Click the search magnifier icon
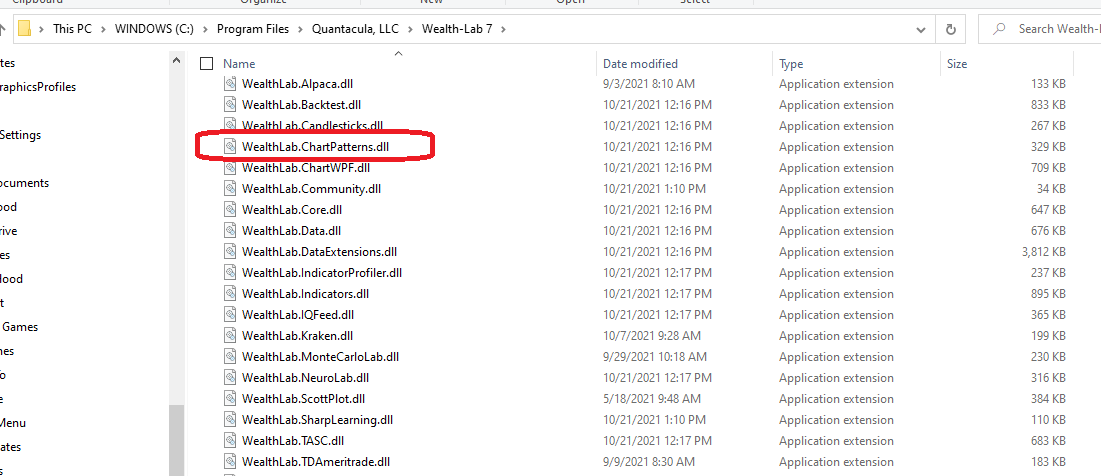The image size is (1101, 476). 998,29
